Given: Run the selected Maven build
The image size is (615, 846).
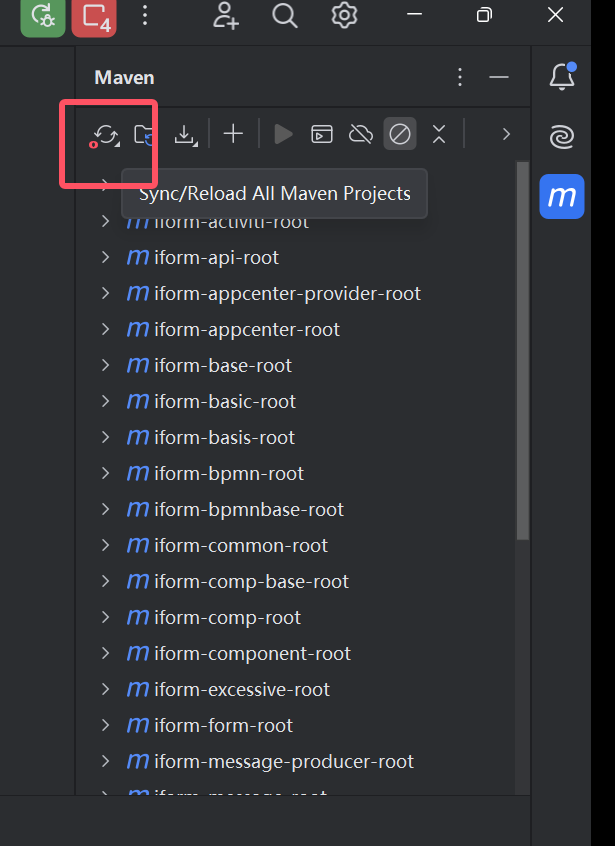Looking at the screenshot, I should pyautogui.click(x=284, y=134).
